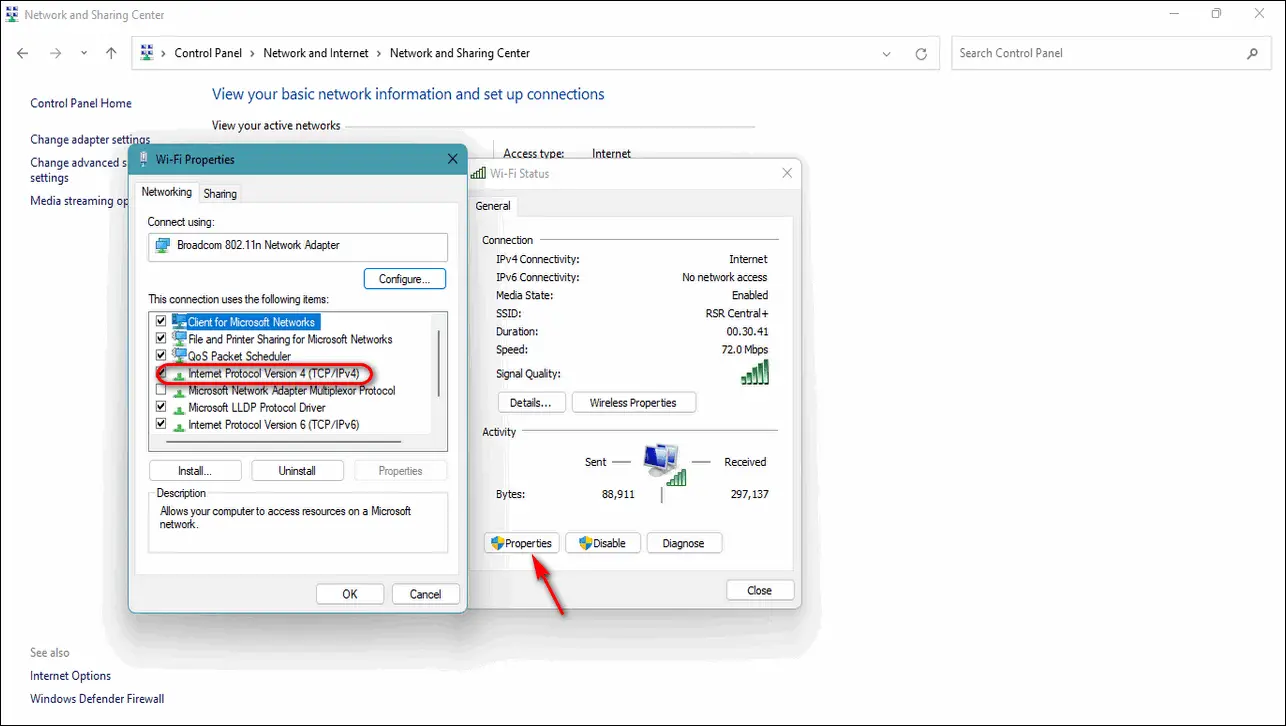The height and width of the screenshot is (726, 1286).
Task: Cancel the Wi-Fi Properties dialog
Action: pyautogui.click(x=425, y=594)
